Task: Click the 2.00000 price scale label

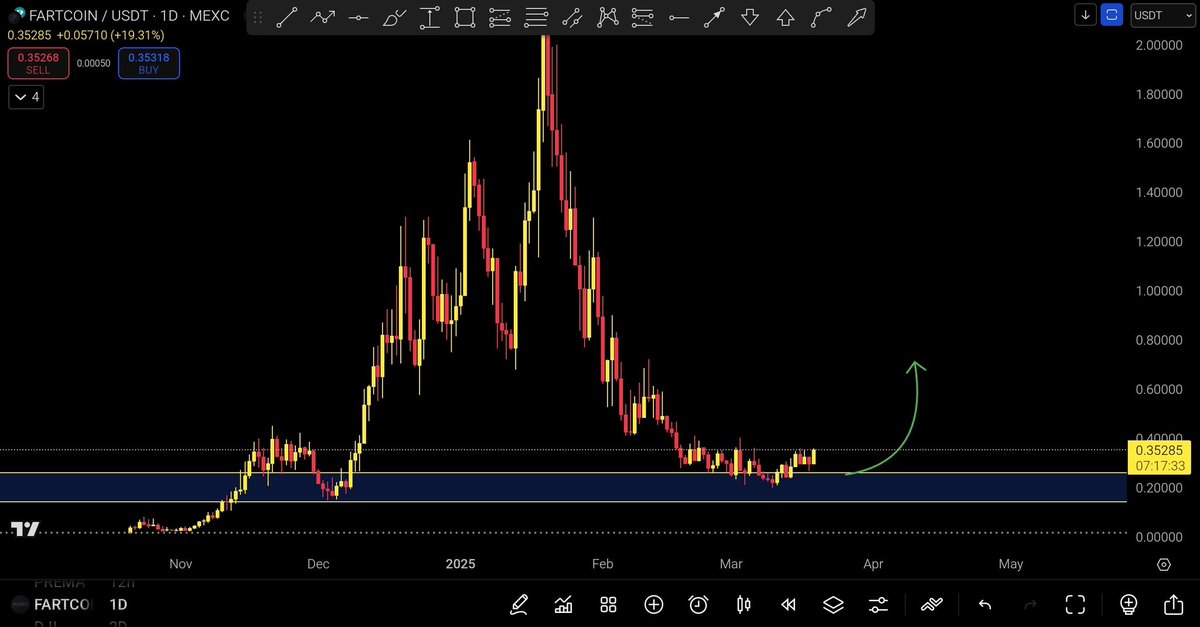Action: (x=1158, y=46)
